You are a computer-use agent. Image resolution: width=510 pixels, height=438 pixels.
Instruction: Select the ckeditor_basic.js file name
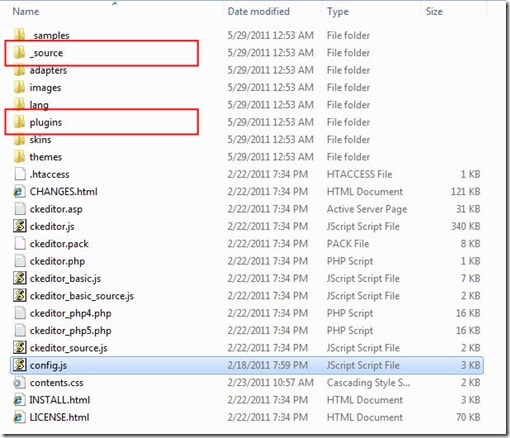(65, 278)
